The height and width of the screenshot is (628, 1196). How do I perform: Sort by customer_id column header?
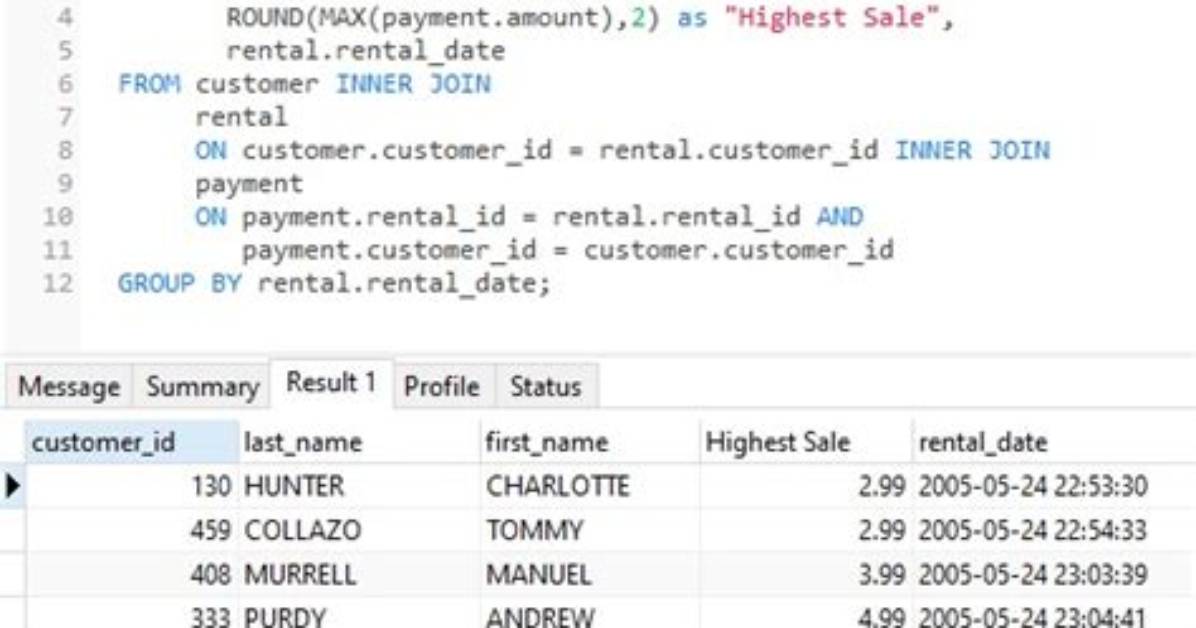[131, 442]
